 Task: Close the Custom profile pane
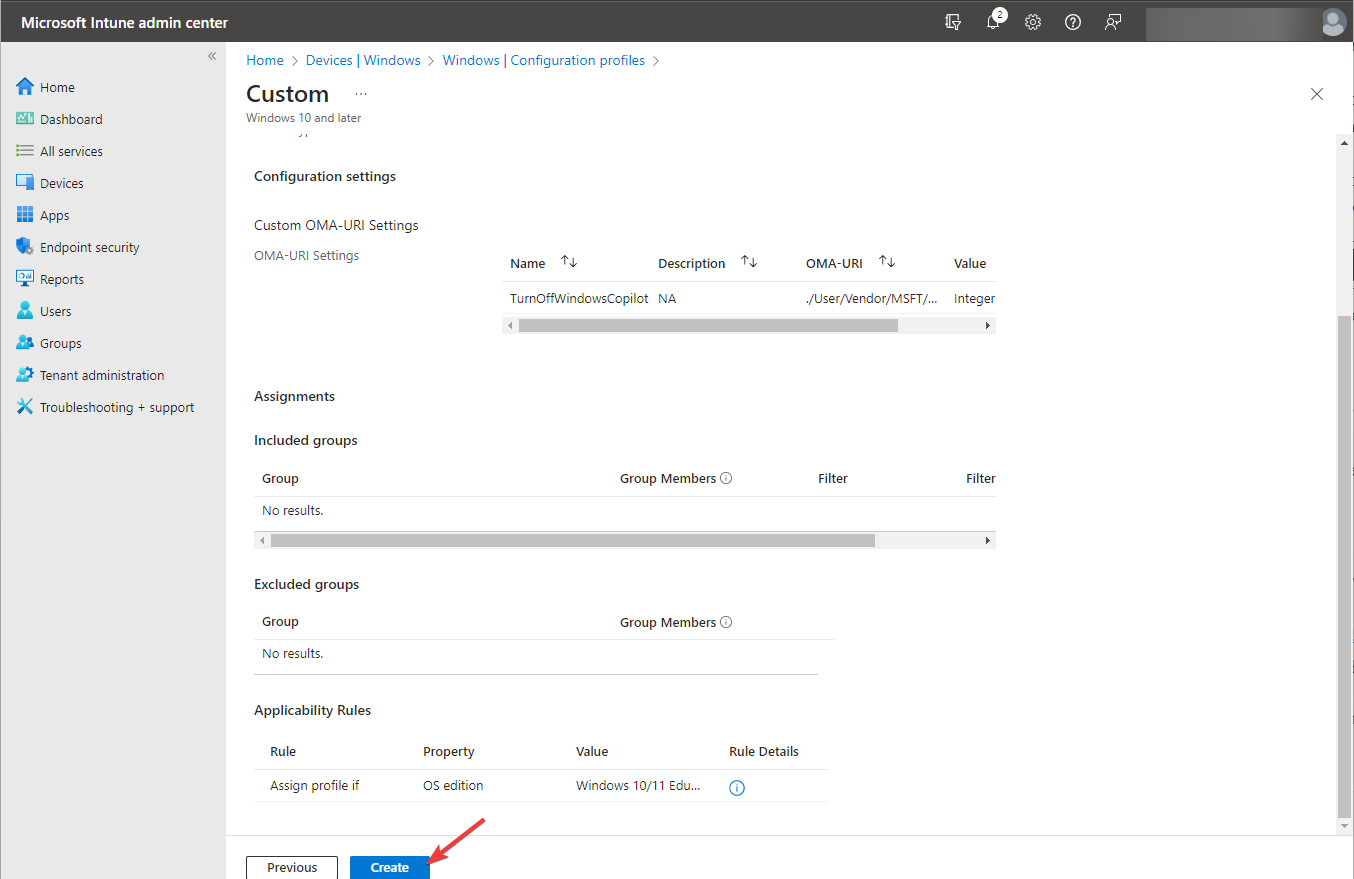(1316, 94)
